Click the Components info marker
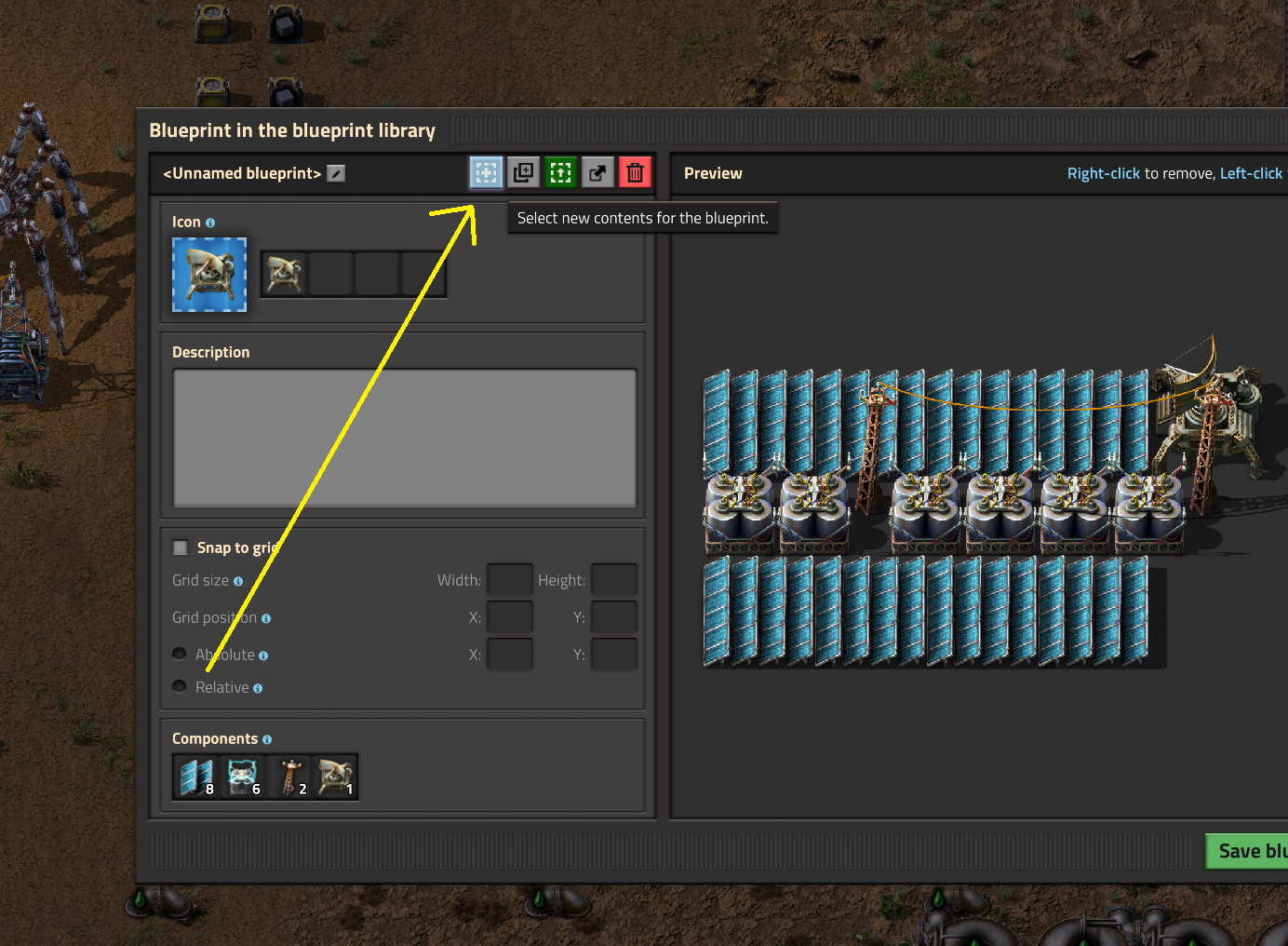 pyautogui.click(x=267, y=739)
